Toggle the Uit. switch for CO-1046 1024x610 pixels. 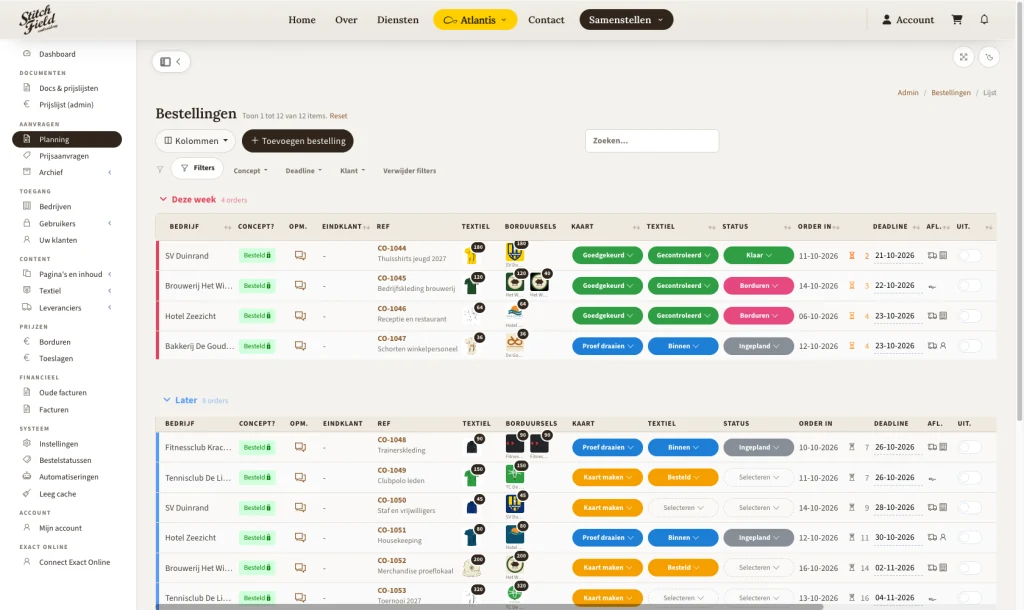tap(970, 315)
